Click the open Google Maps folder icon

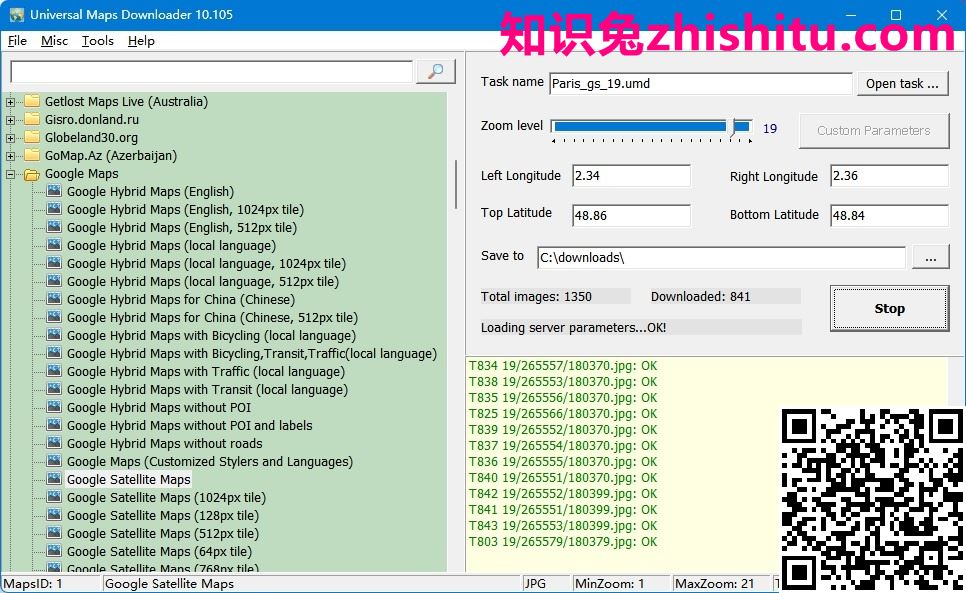pyautogui.click(x=32, y=174)
